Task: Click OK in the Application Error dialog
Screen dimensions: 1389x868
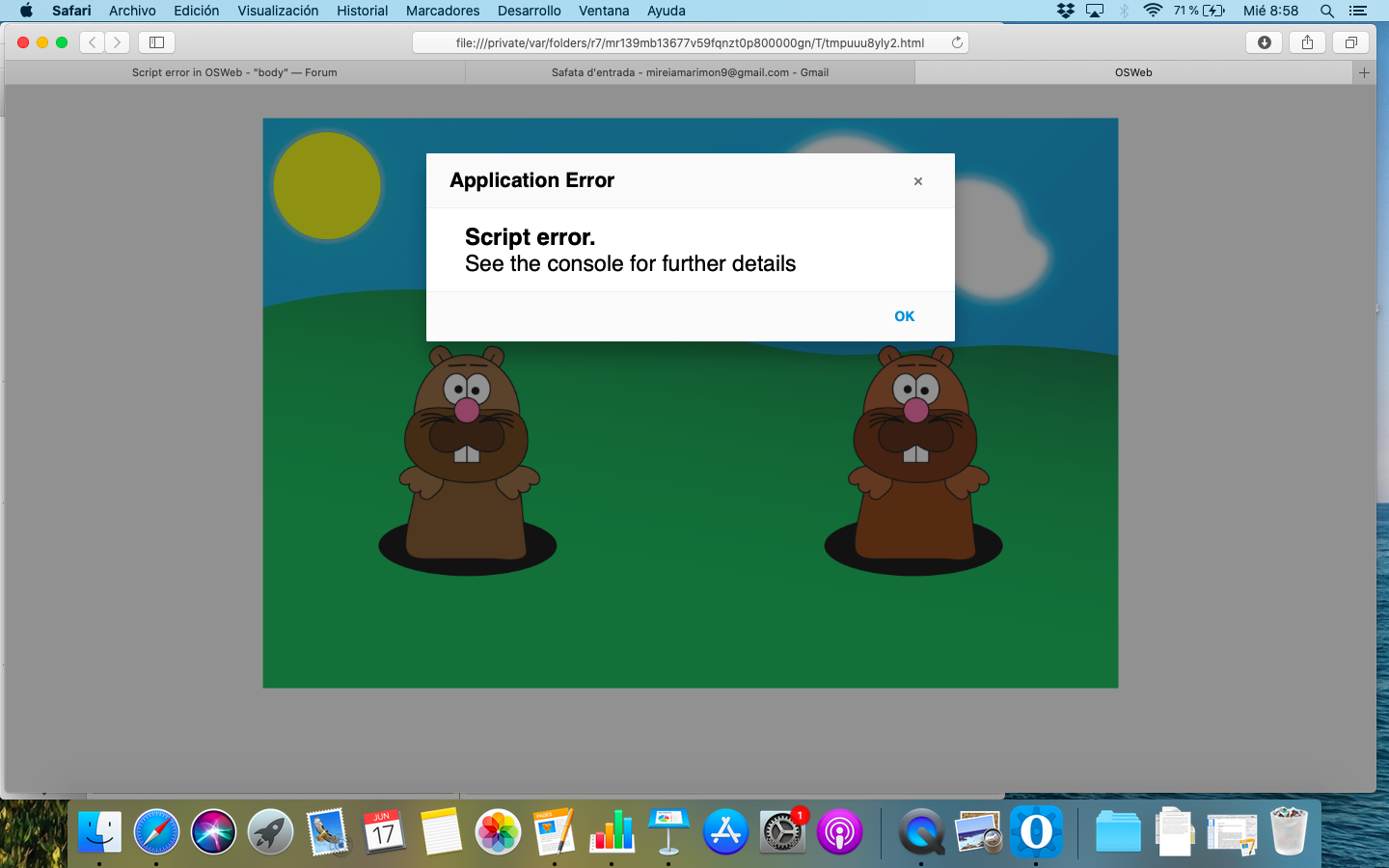Action: click(x=904, y=316)
